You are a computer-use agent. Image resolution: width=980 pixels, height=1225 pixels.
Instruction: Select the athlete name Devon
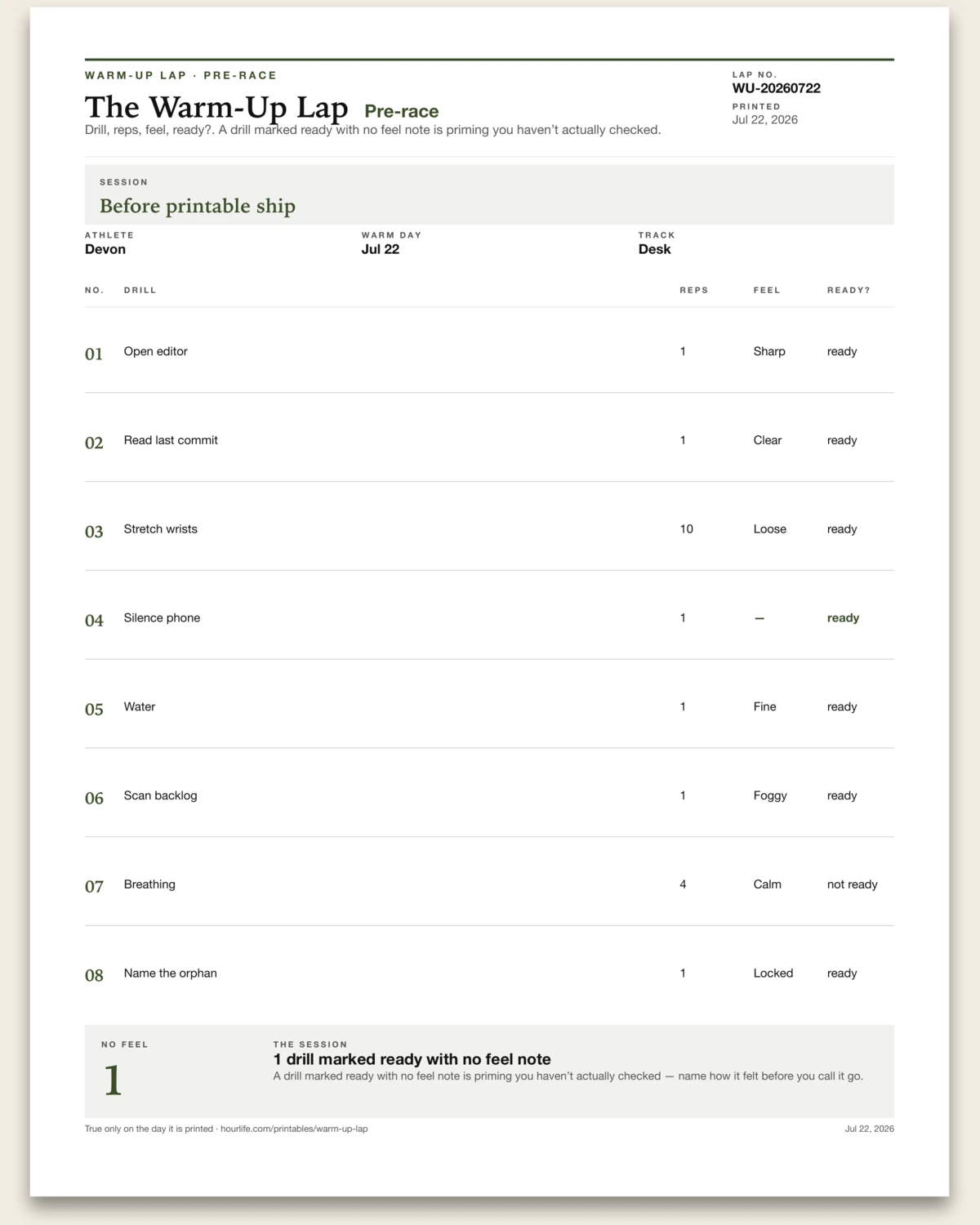[x=105, y=249]
